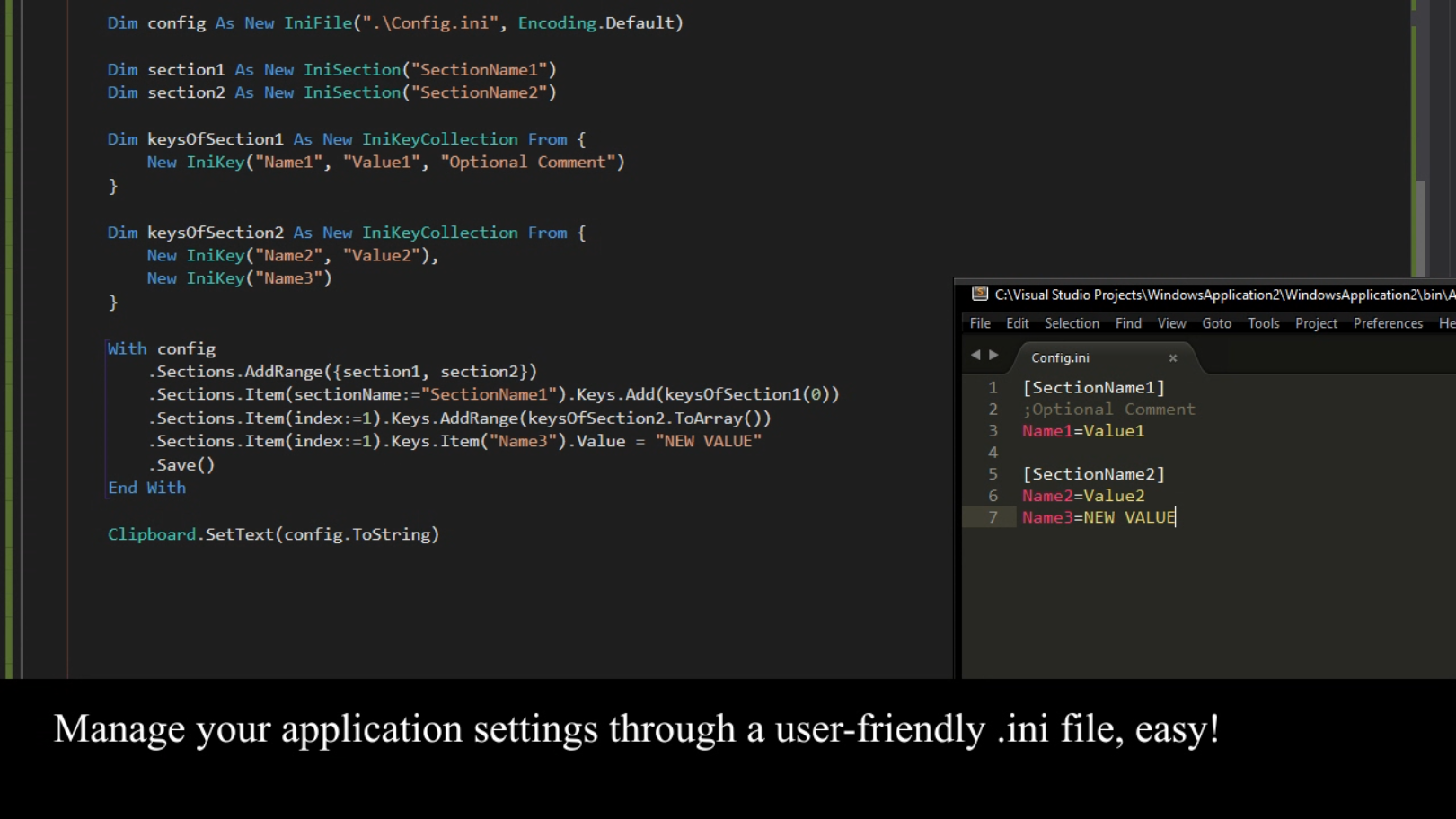The height and width of the screenshot is (819, 1456).
Task: Open the Goto menu
Action: pyautogui.click(x=1216, y=323)
